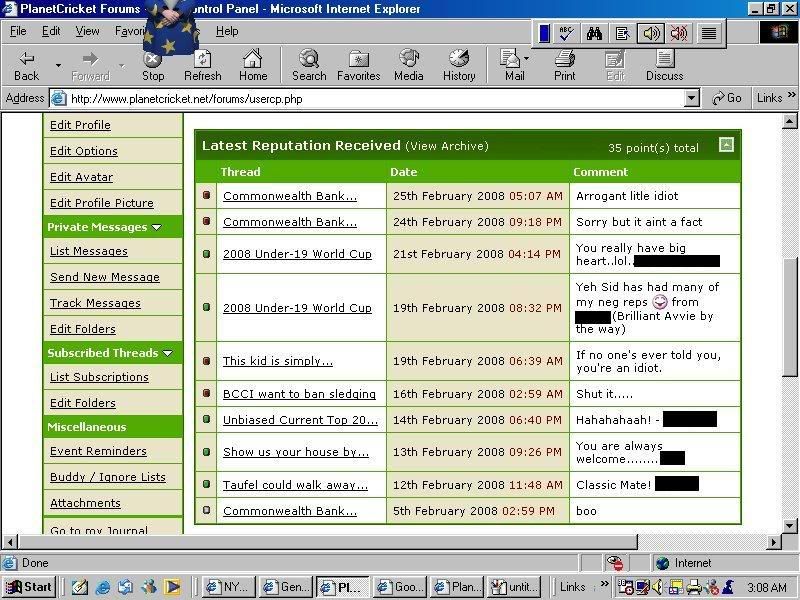Click the Go button next to address bar
Screen dimensions: 800x600
coord(727,98)
